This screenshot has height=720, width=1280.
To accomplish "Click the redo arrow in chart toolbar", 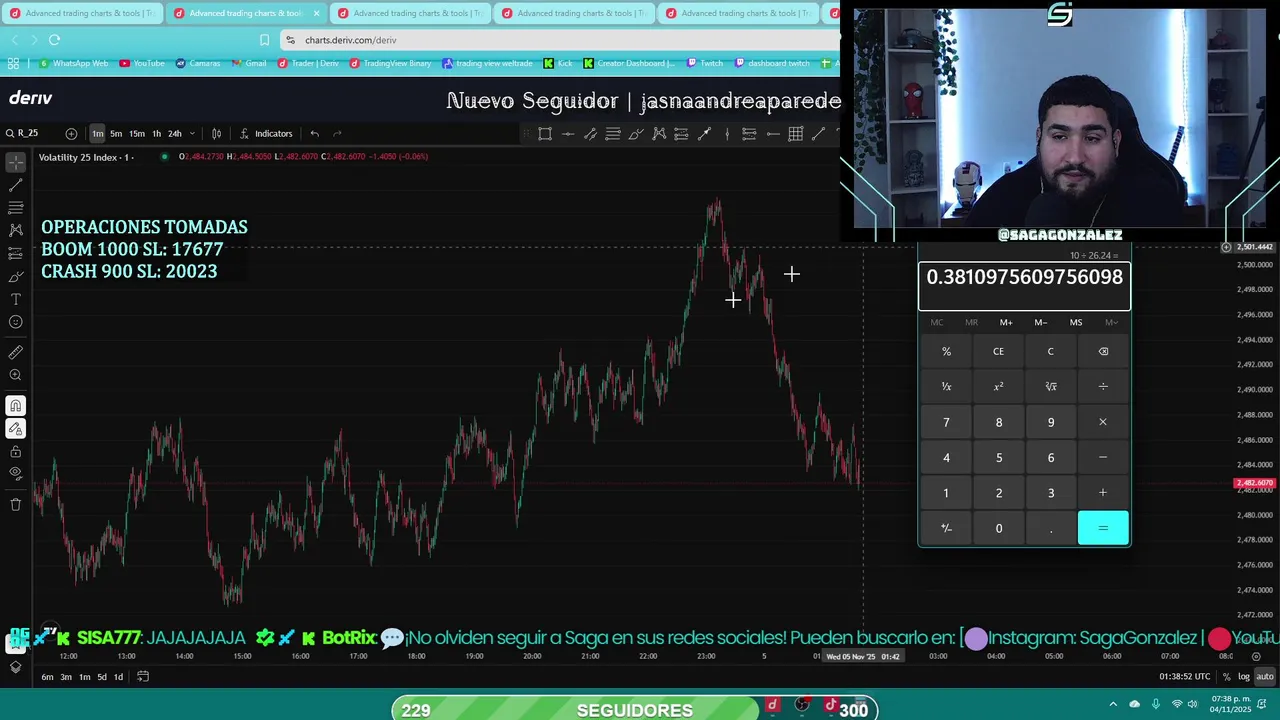I will pos(337,133).
